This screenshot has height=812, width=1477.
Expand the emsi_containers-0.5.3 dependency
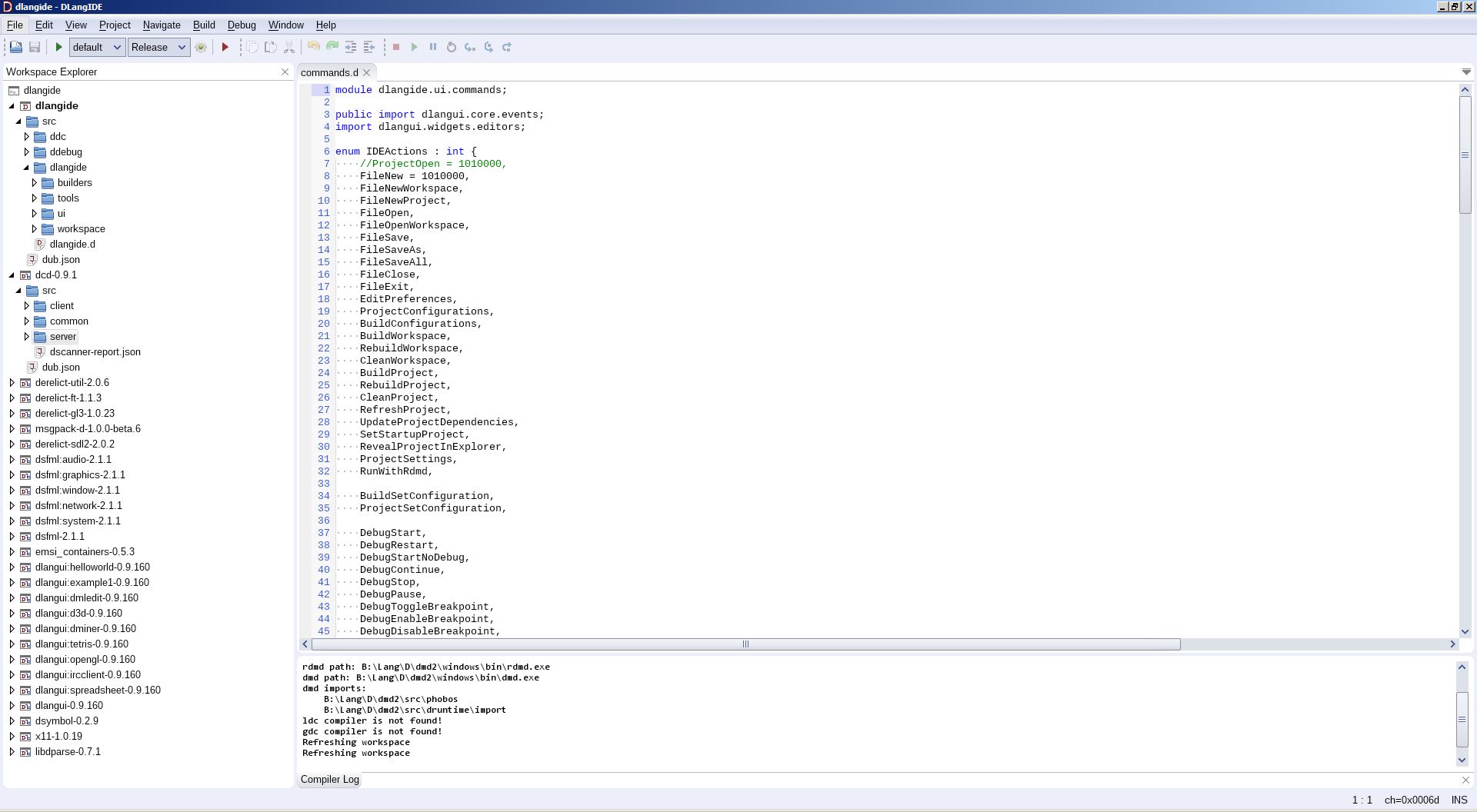pos(12,551)
